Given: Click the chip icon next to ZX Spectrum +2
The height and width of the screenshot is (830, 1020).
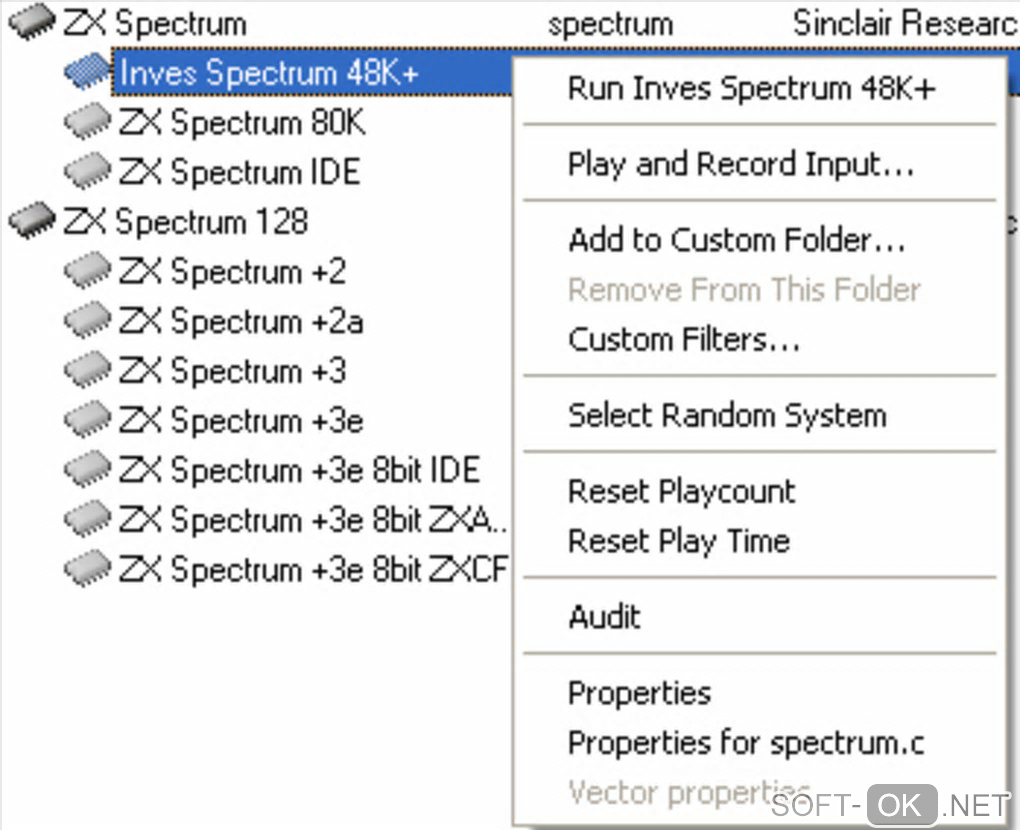Looking at the screenshot, I should (x=88, y=270).
